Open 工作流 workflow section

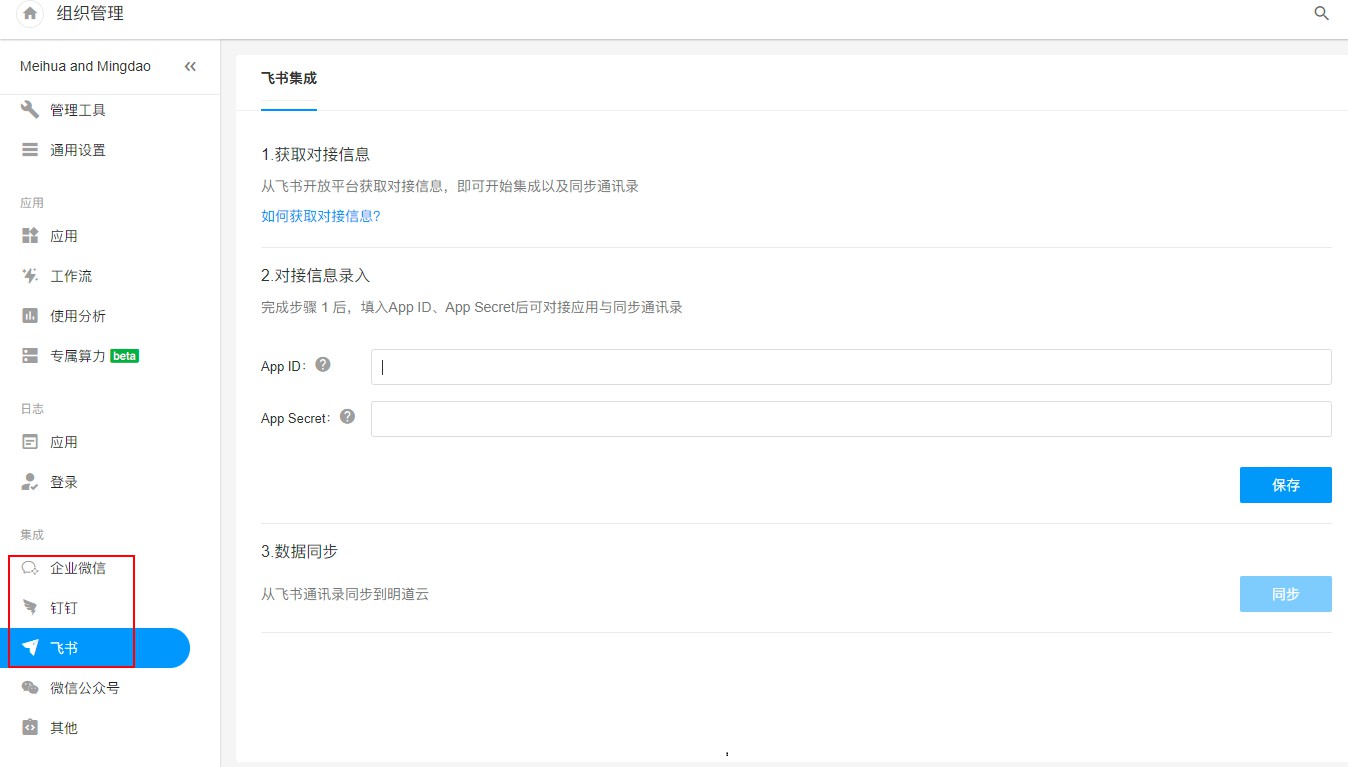[70, 276]
